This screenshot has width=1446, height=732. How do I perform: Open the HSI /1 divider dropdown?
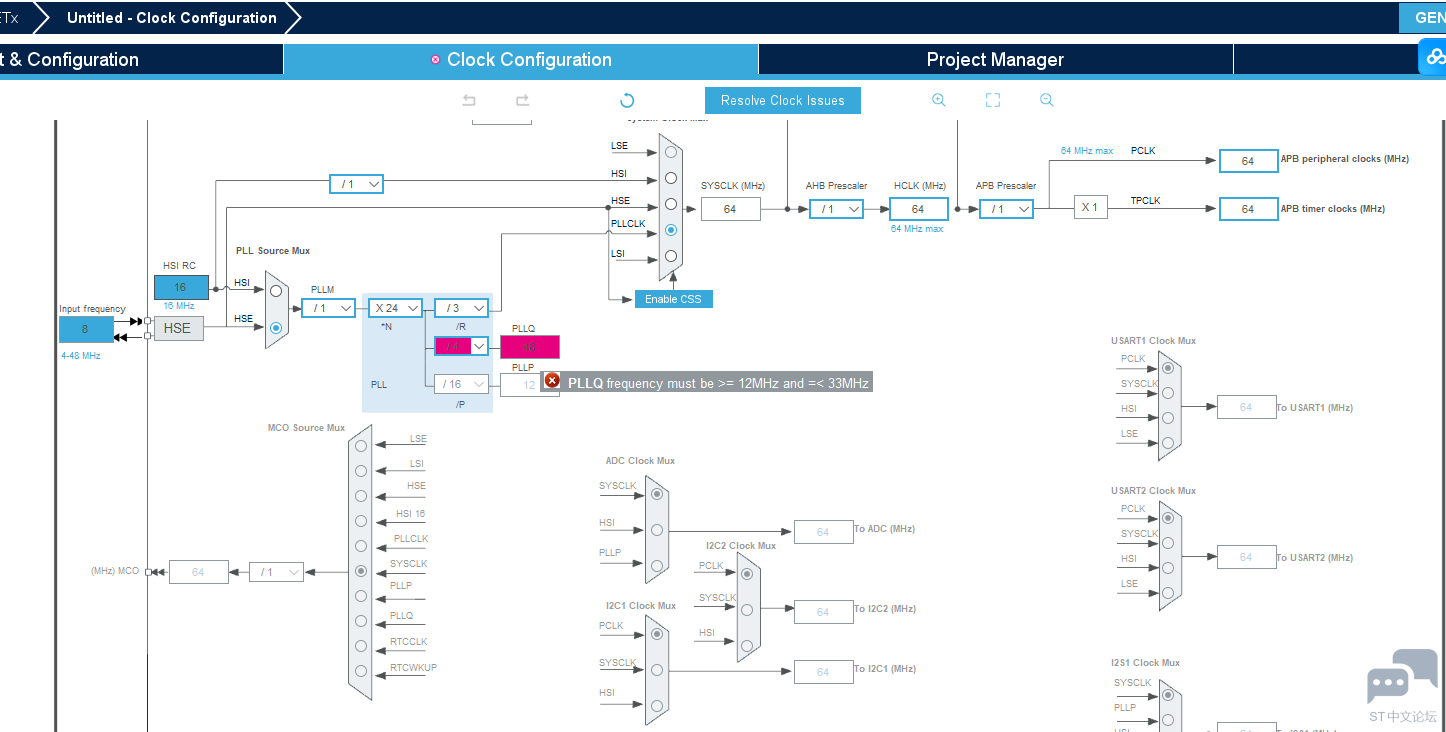[356, 184]
